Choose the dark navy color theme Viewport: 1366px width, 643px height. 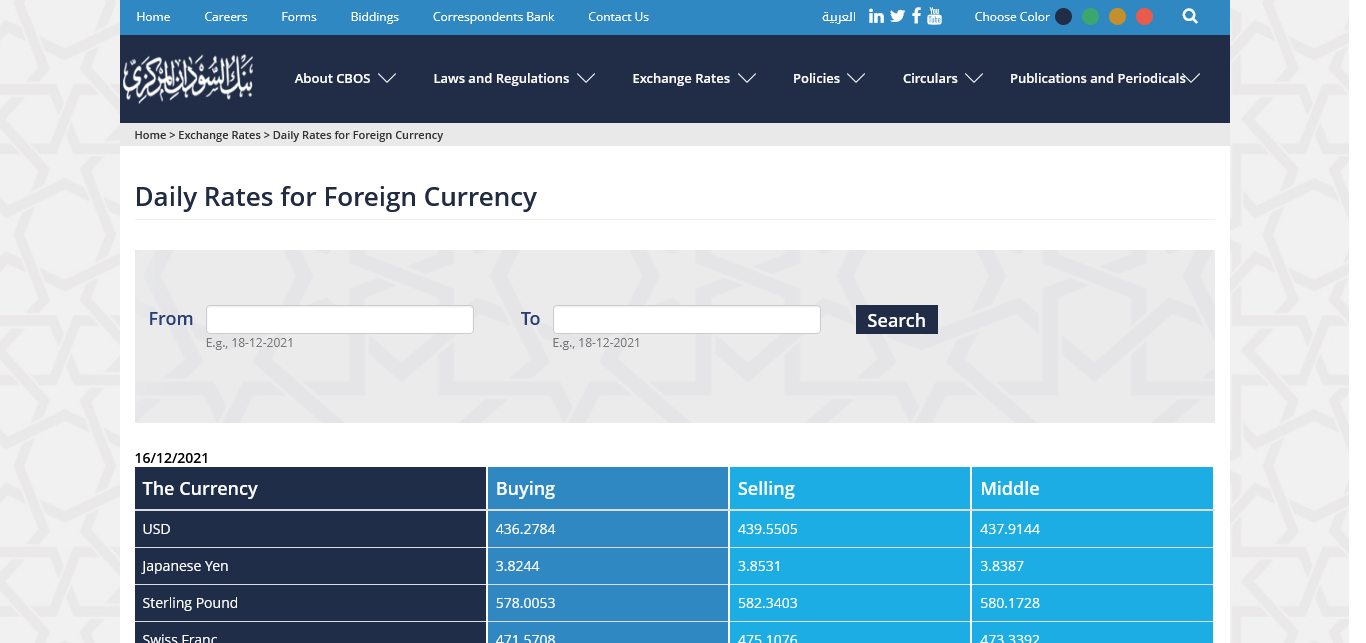pos(1064,17)
